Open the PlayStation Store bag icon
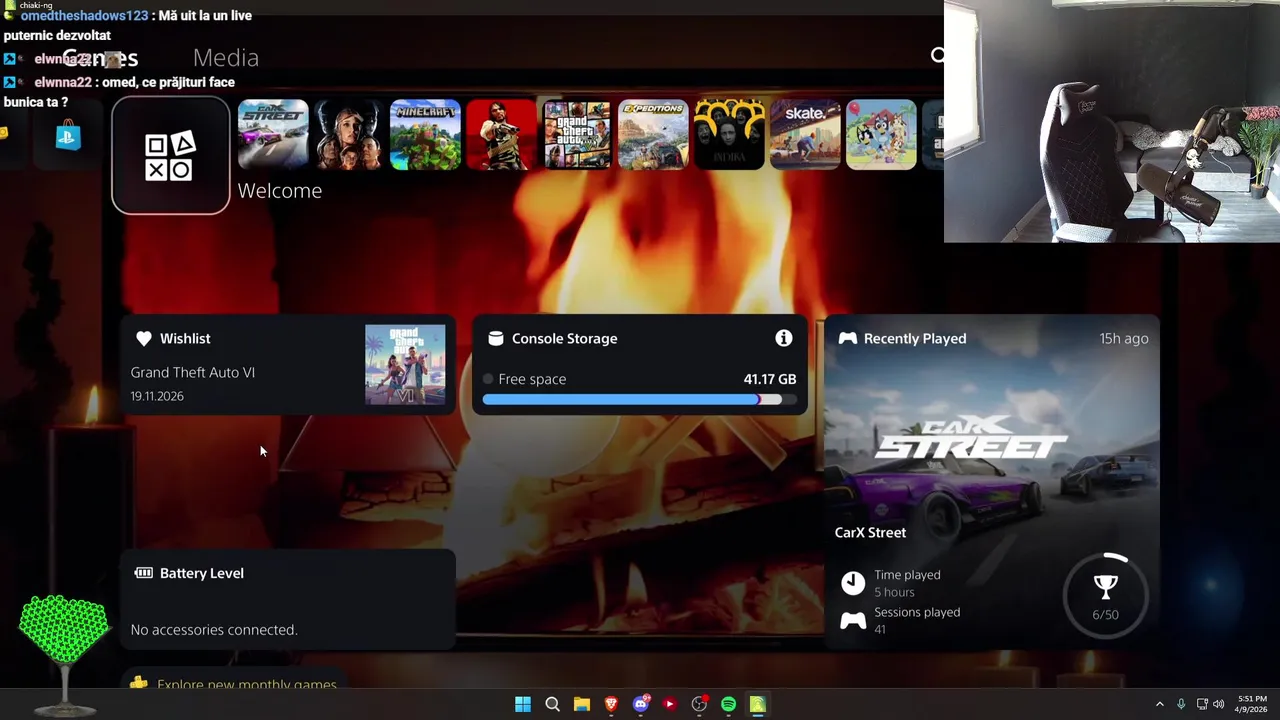 [68, 136]
